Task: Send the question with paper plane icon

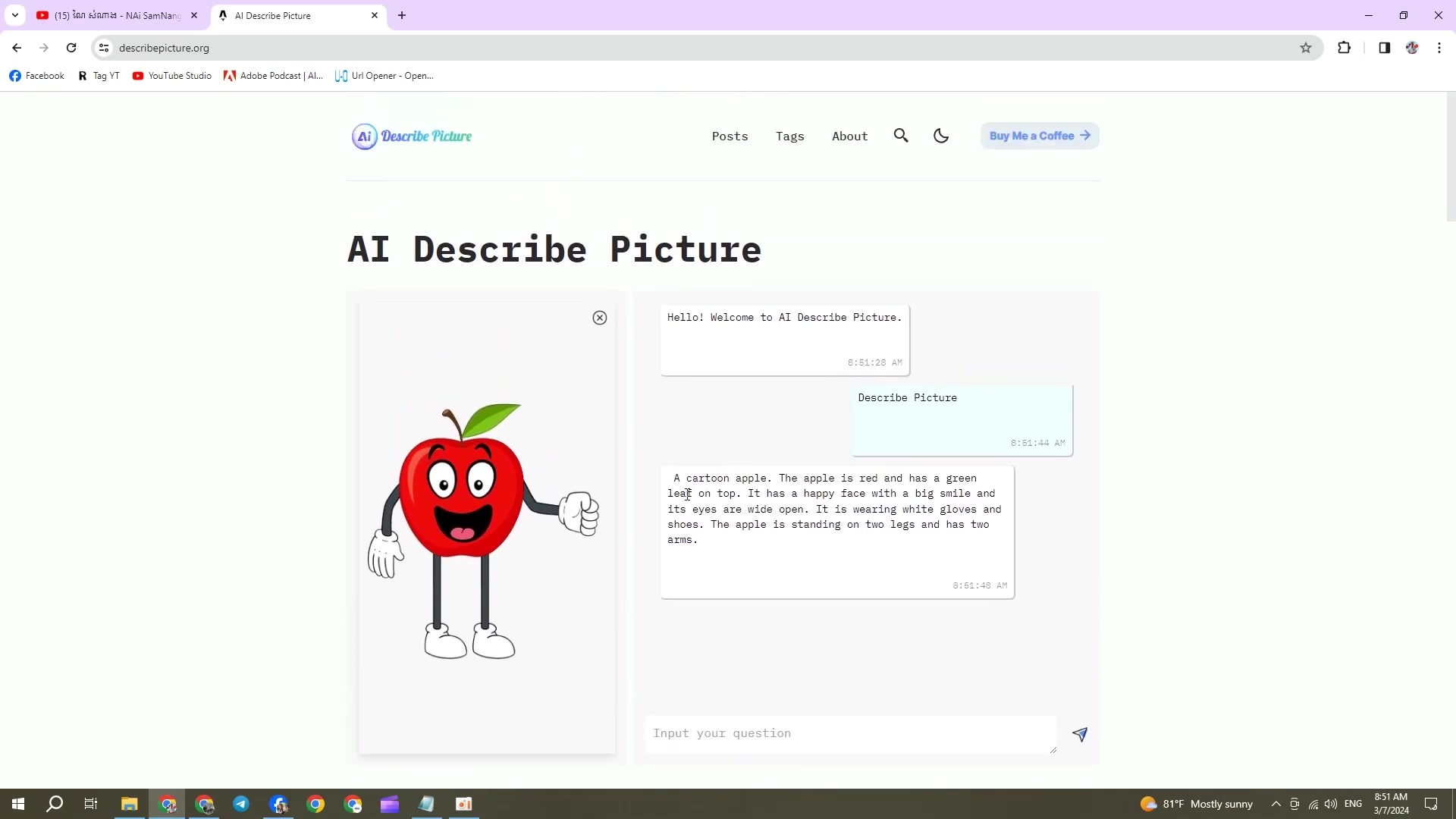Action: tap(1080, 734)
